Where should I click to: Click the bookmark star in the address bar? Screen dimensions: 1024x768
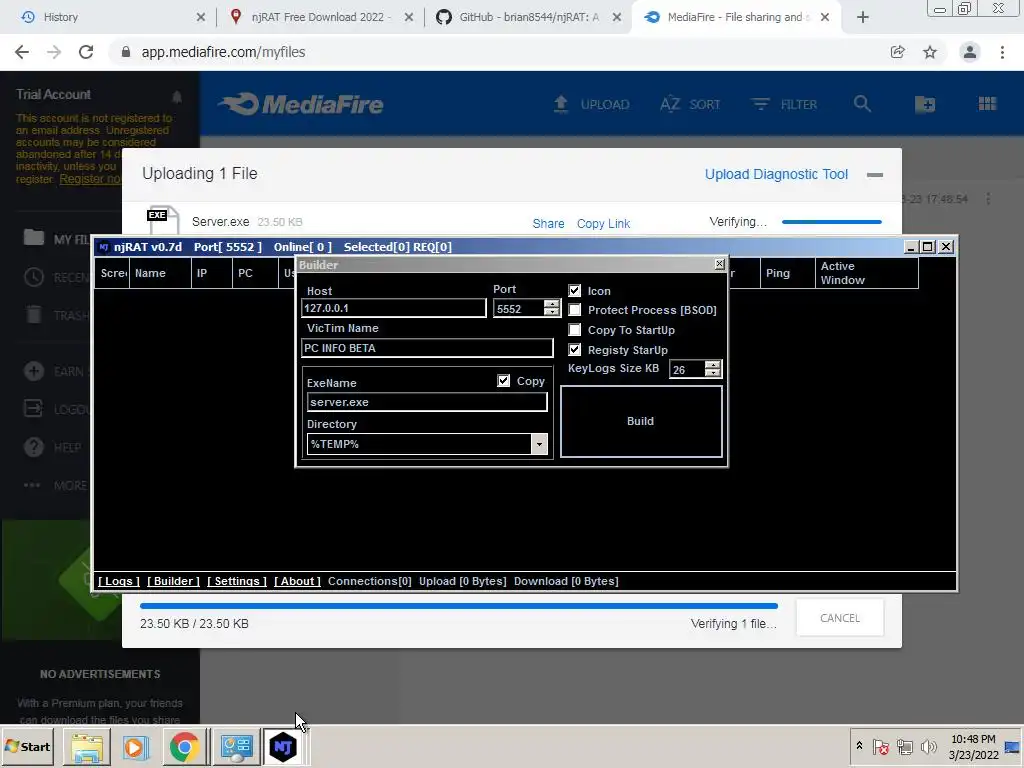930,52
